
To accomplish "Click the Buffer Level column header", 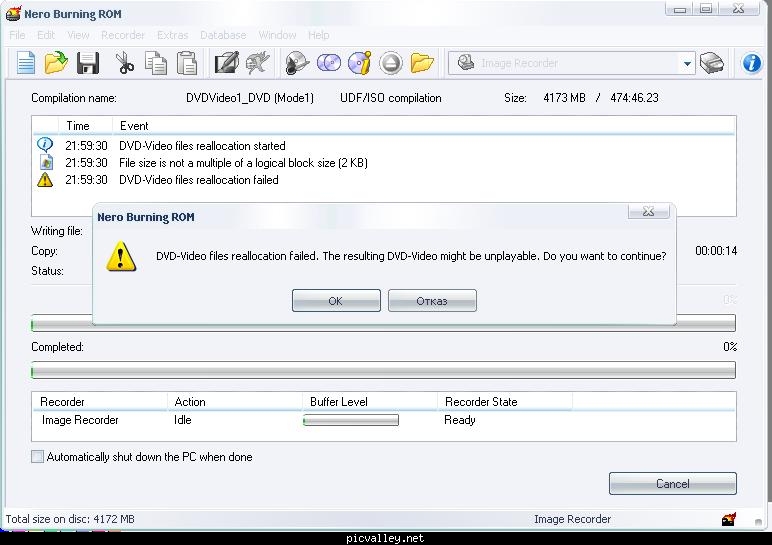I will pyautogui.click(x=370, y=402).
